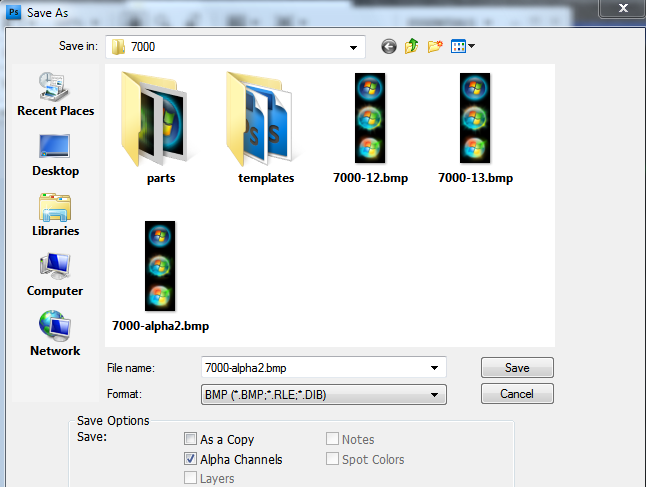Expand the Save in folder dropdown
The width and height of the screenshot is (646, 487).
pyautogui.click(x=353, y=47)
